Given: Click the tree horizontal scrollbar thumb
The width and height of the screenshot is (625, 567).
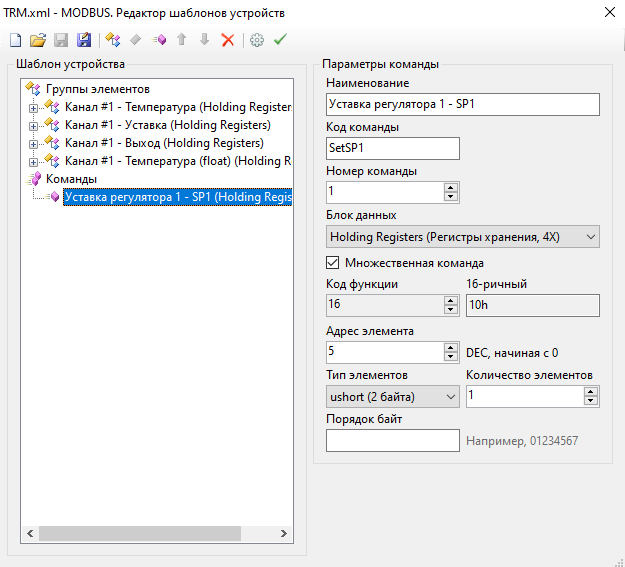Looking at the screenshot, I should 140,534.
